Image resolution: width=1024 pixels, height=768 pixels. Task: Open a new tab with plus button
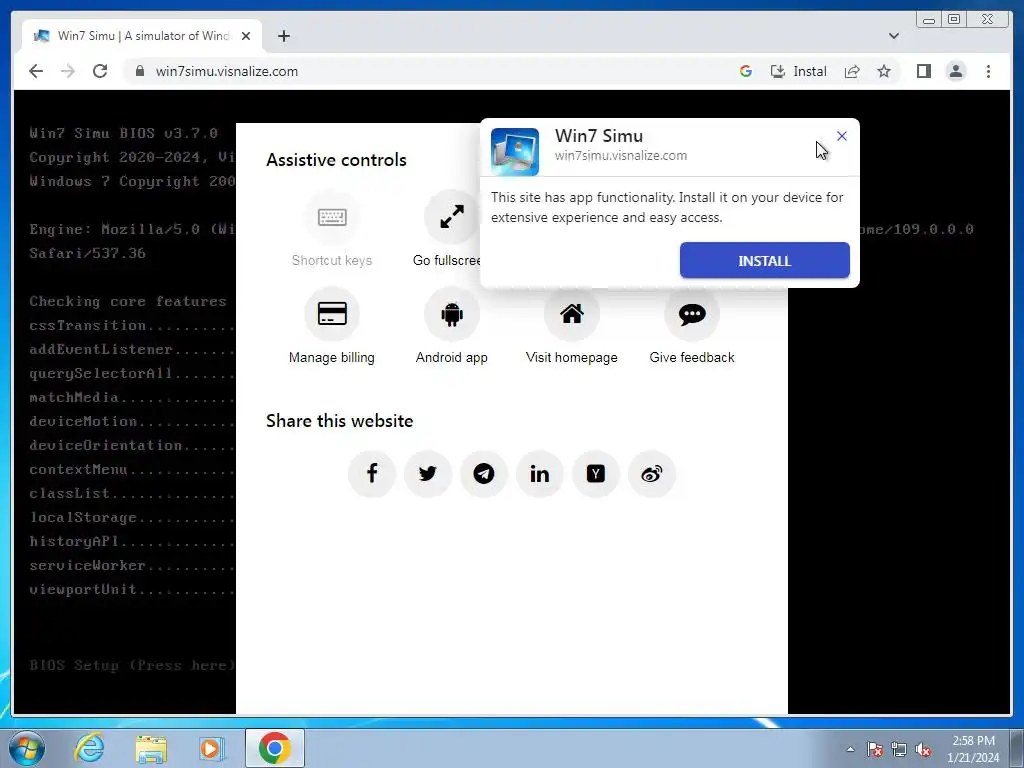[x=283, y=36]
